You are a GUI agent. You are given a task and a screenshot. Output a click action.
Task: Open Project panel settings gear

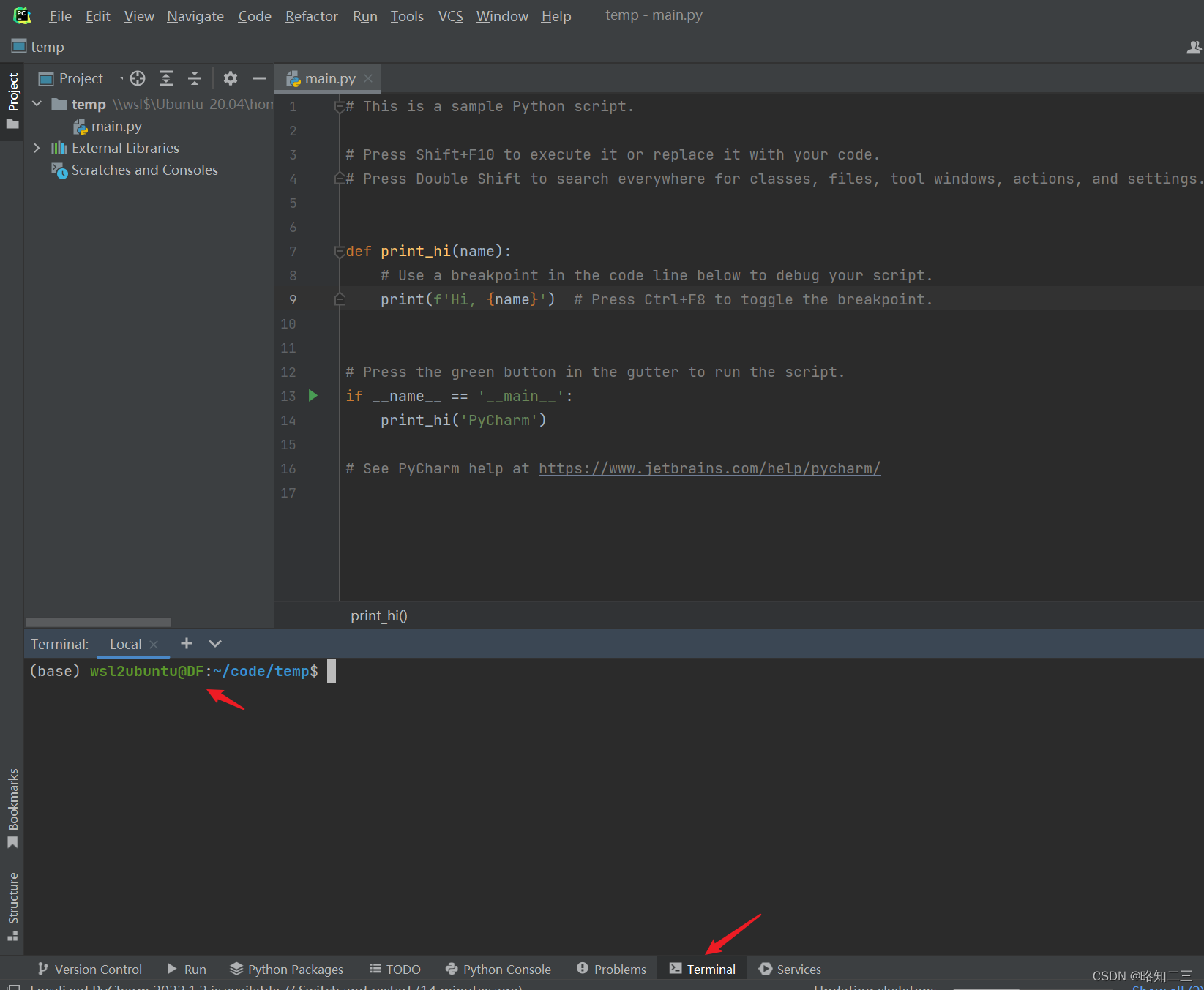[x=231, y=78]
